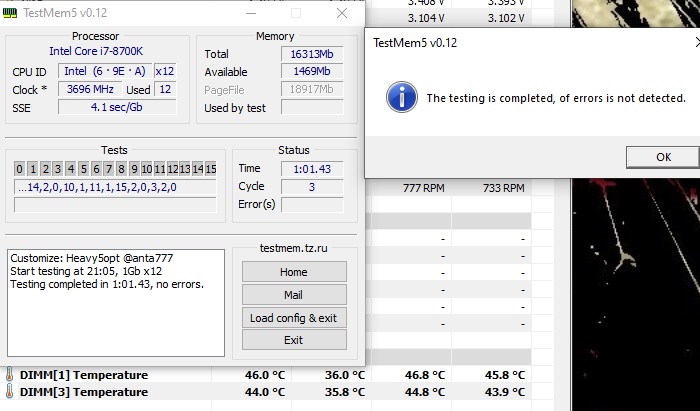
Task: Select test number 3 box
Action: coord(58,169)
